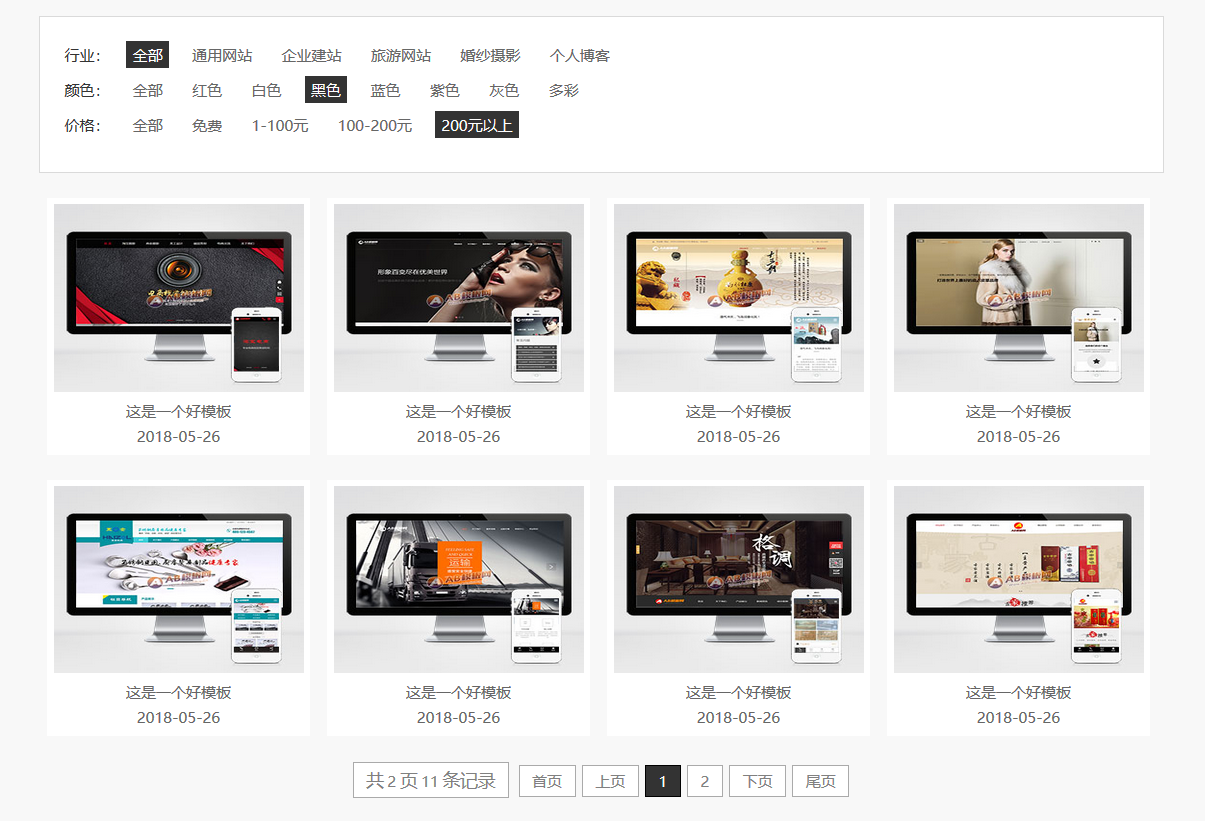
Task: Go to page 2 of results
Action: tap(705, 781)
